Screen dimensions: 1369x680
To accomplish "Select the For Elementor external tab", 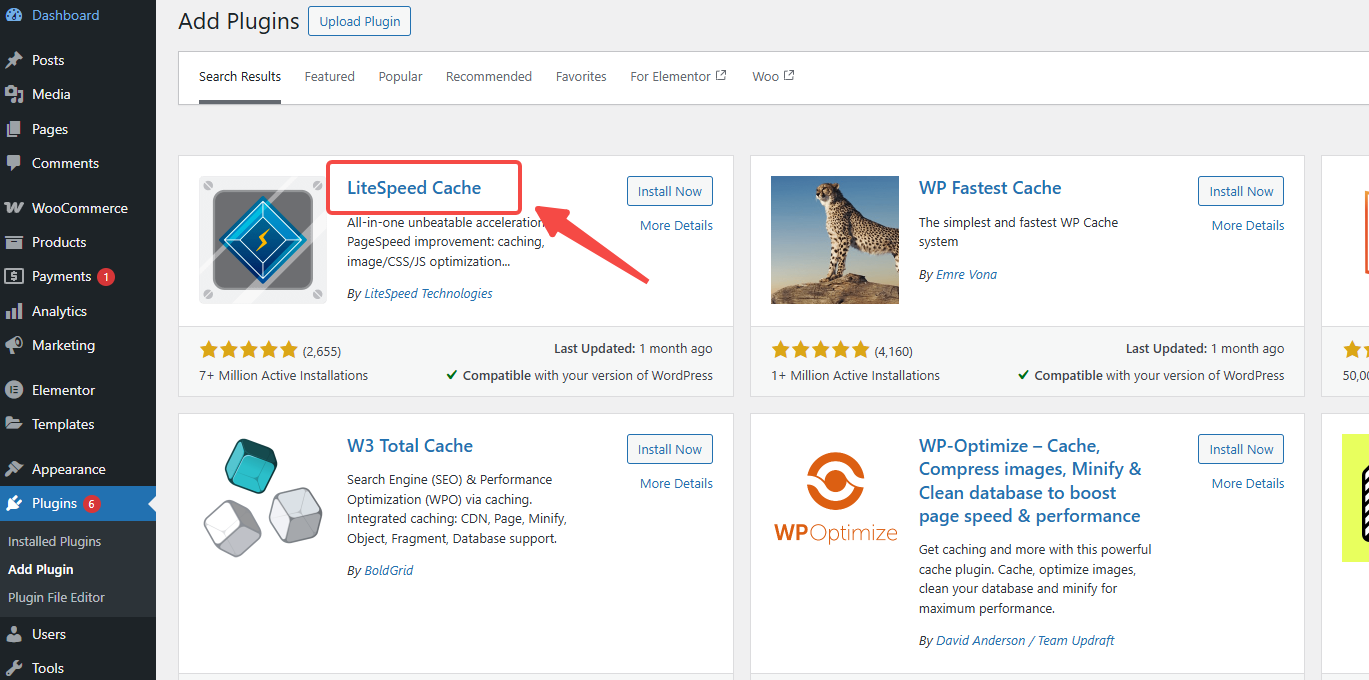I will coord(678,77).
